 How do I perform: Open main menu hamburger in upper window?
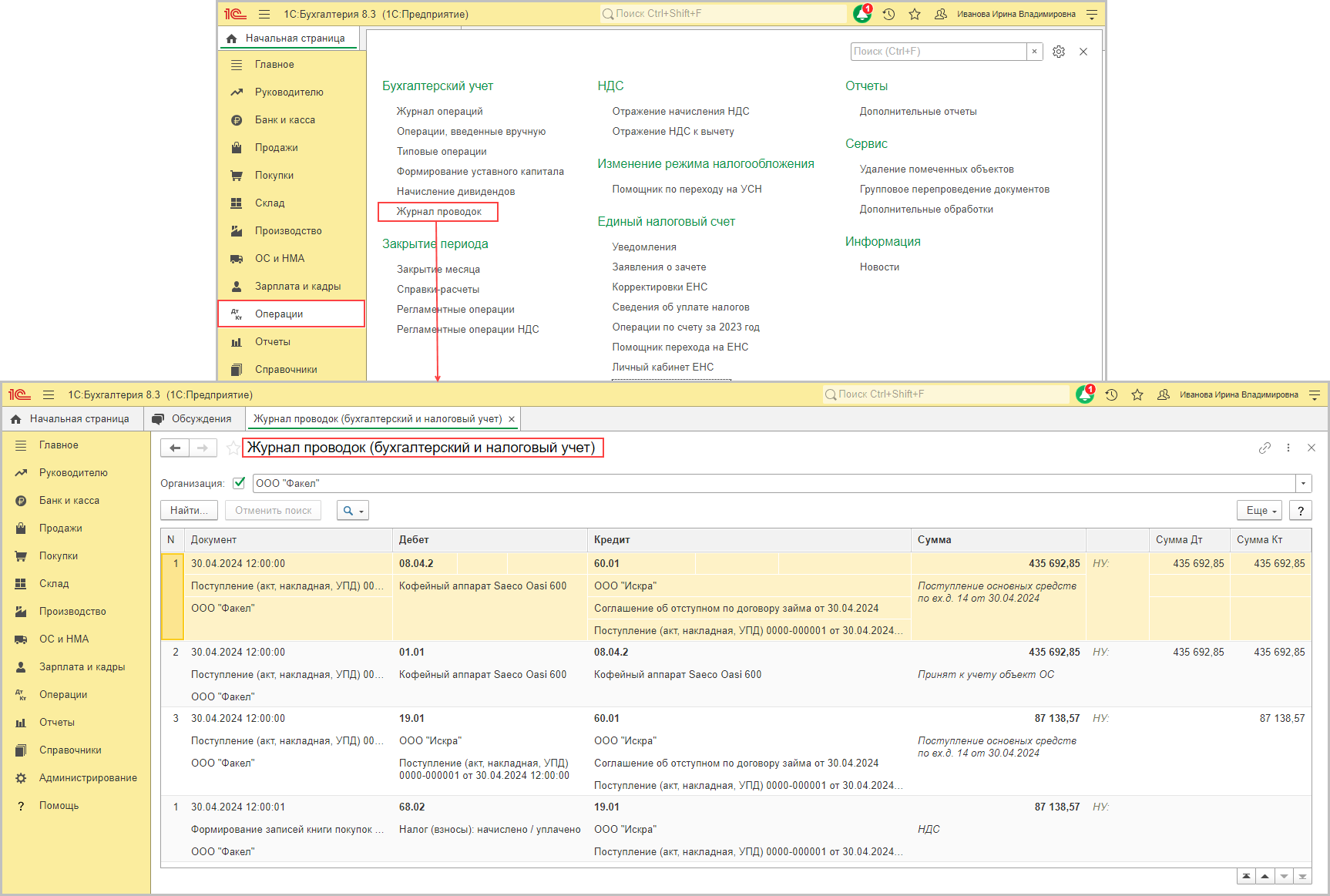[x=264, y=14]
